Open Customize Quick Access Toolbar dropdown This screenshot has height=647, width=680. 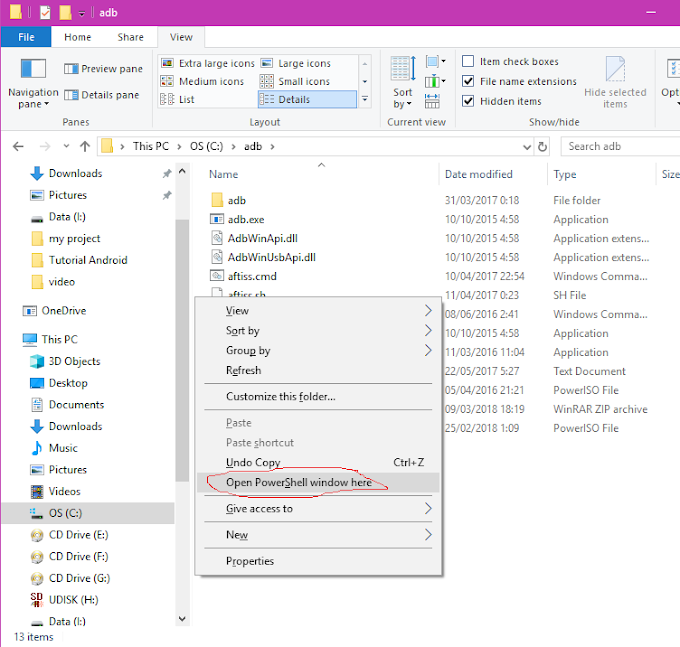[82, 13]
